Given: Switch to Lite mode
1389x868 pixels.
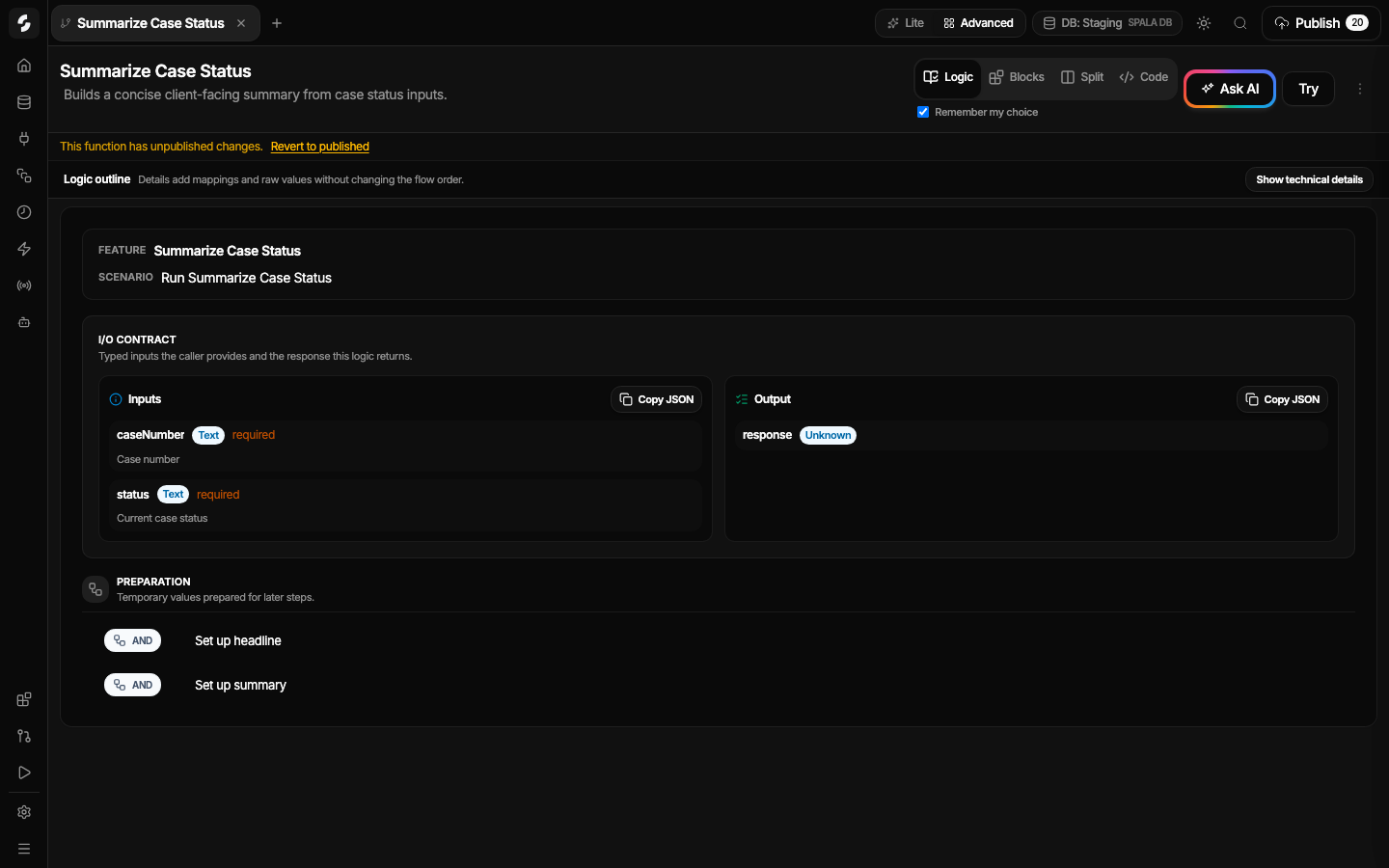Looking at the screenshot, I should click(x=906, y=23).
